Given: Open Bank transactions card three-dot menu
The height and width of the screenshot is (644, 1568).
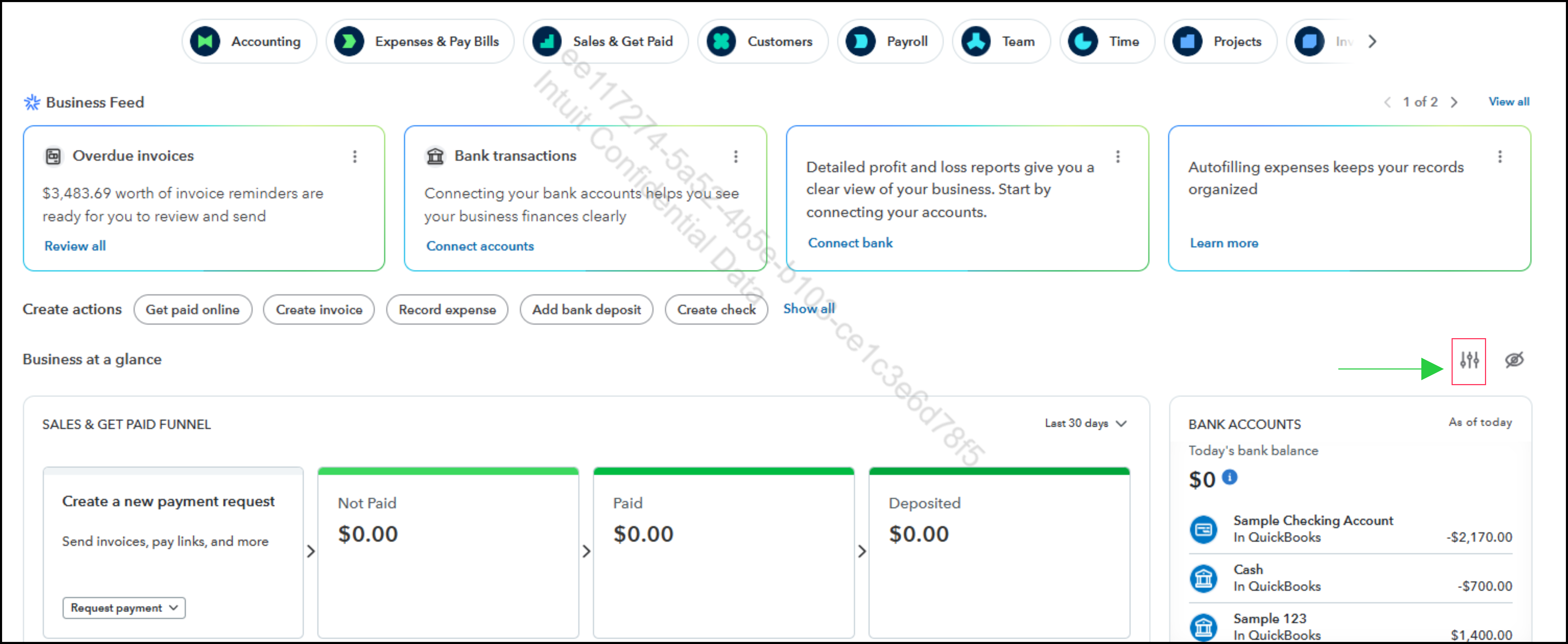Looking at the screenshot, I should (x=736, y=157).
